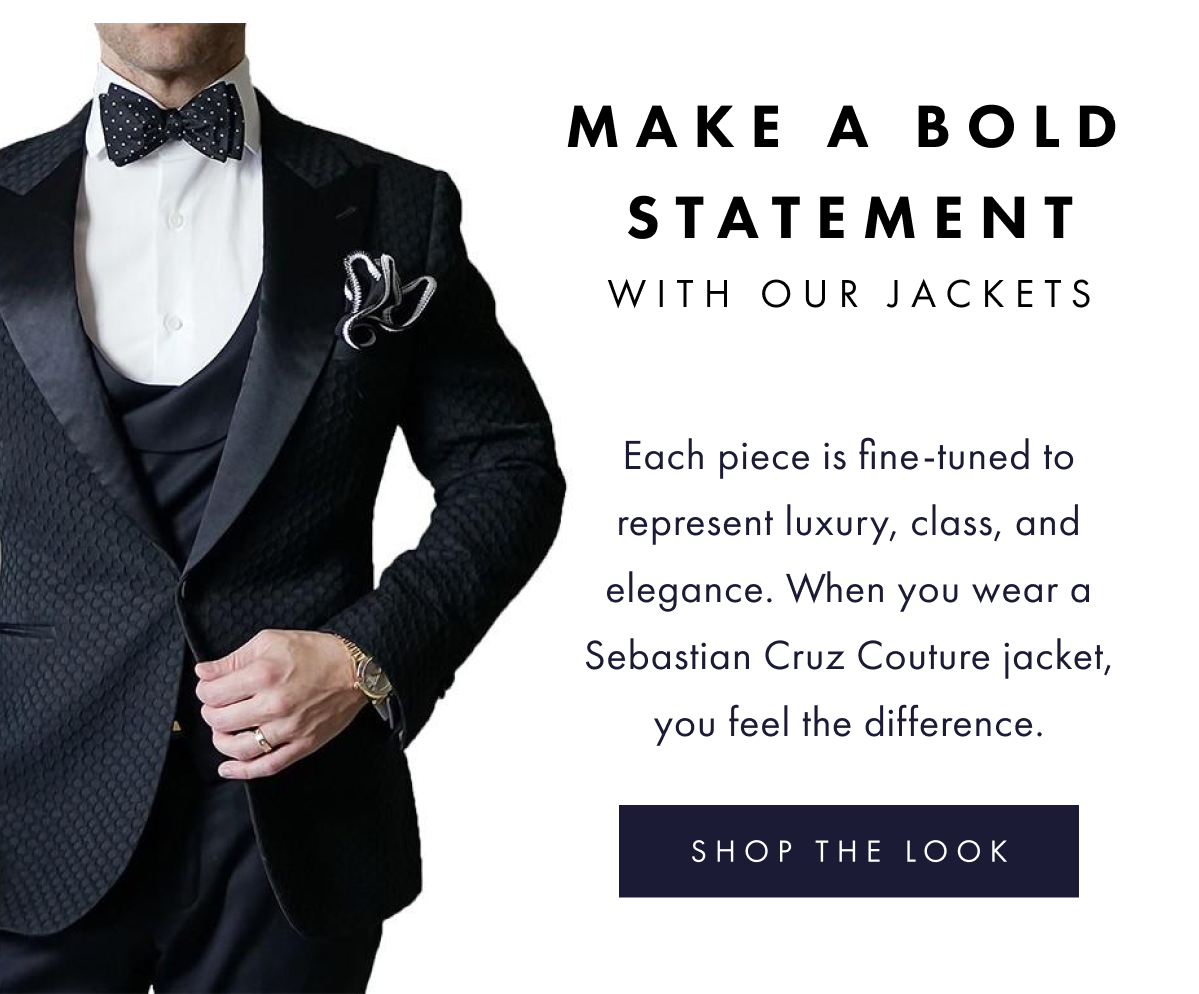Click the Sebastian Cruz Couture jacket text
The width and height of the screenshot is (1199, 994).
click(847, 658)
